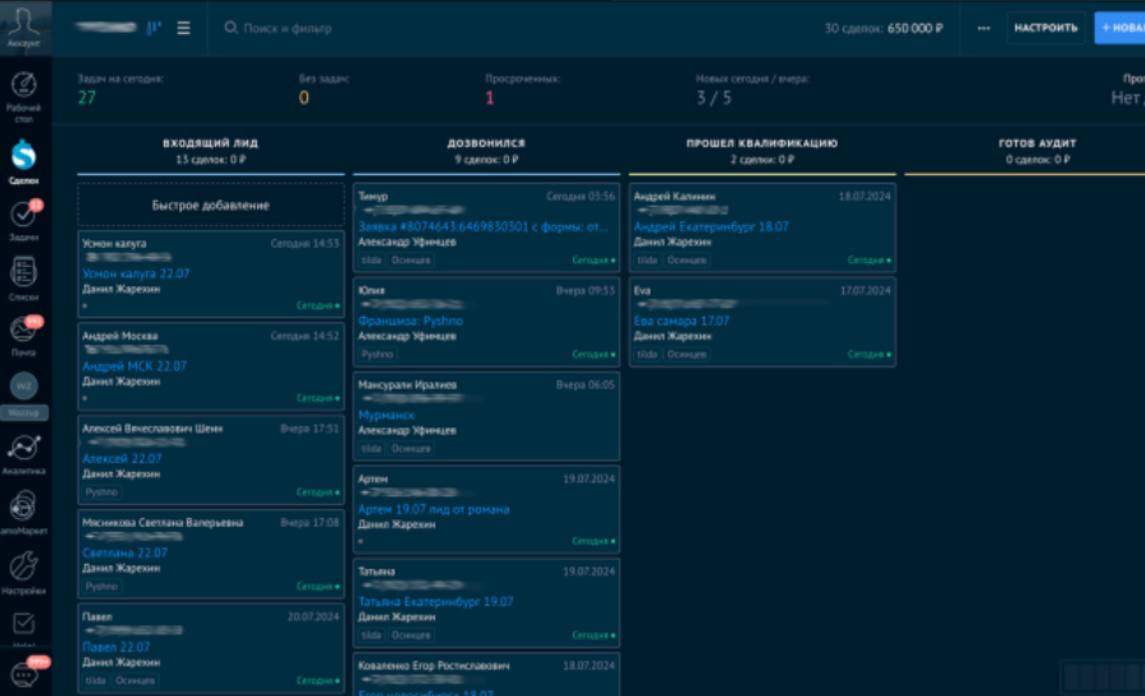Open deal Алексей 22.07

coord(122,459)
